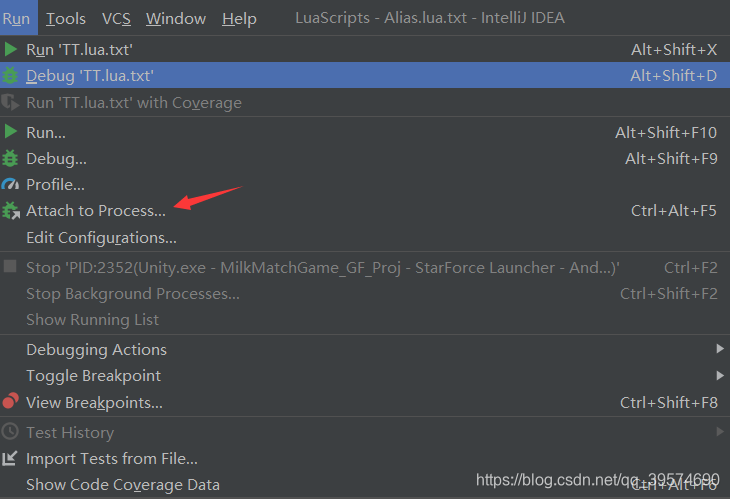Click Ctrl+F2 shortcut text

(690, 268)
